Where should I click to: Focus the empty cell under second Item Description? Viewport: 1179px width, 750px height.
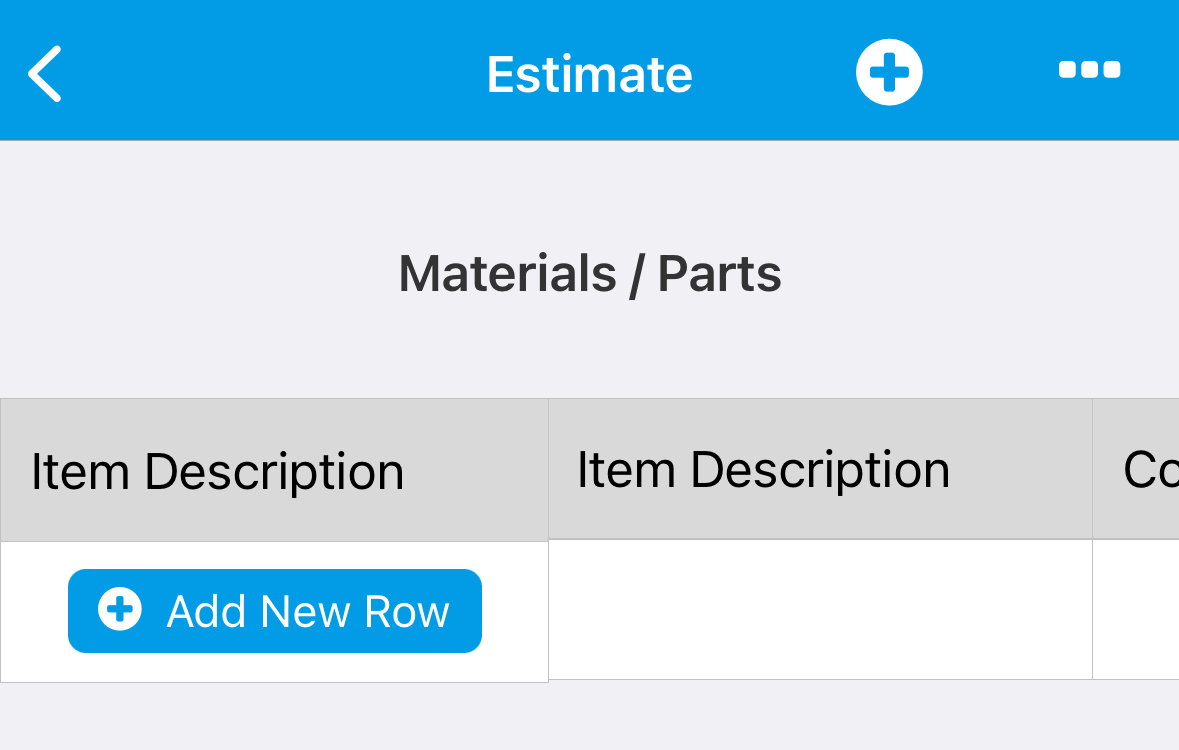(x=820, y=609)
